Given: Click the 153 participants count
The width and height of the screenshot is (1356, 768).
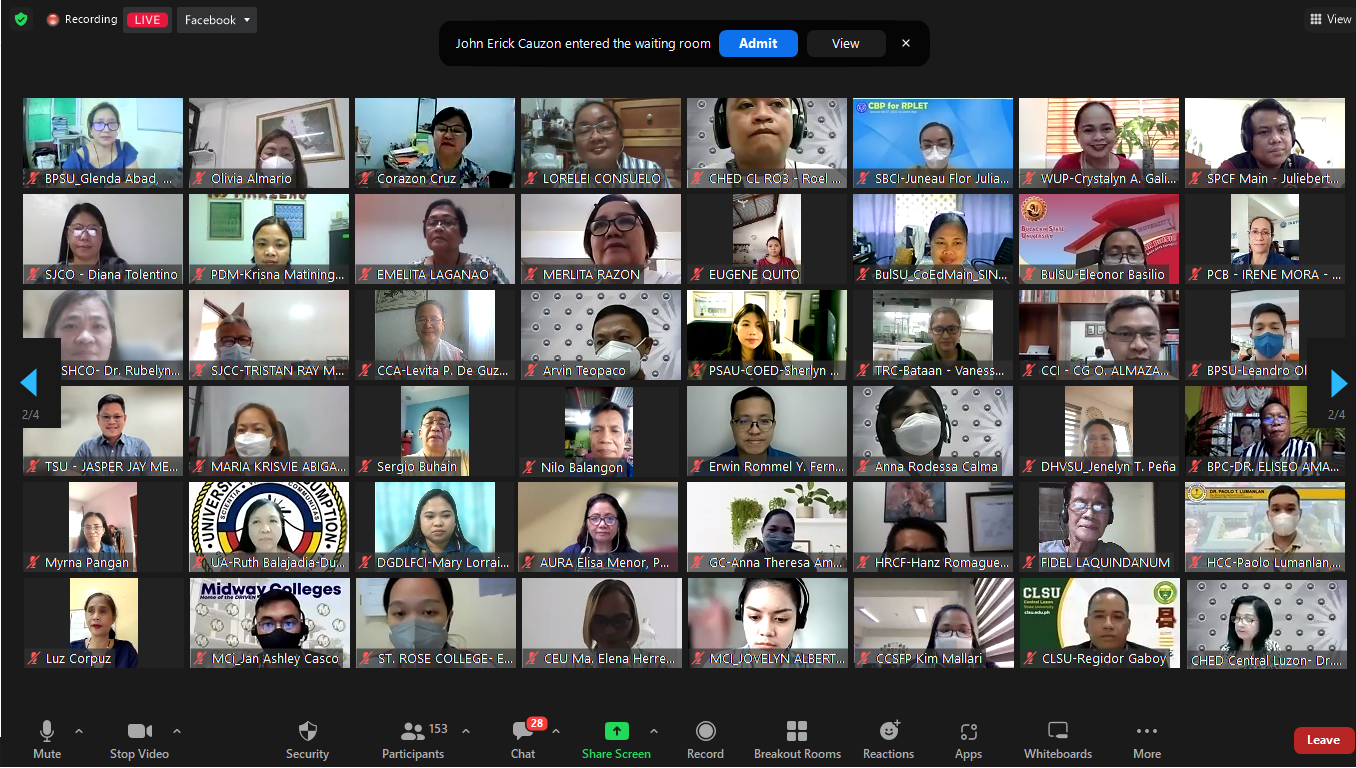Looking at the screenshot, I should [438, 729].
